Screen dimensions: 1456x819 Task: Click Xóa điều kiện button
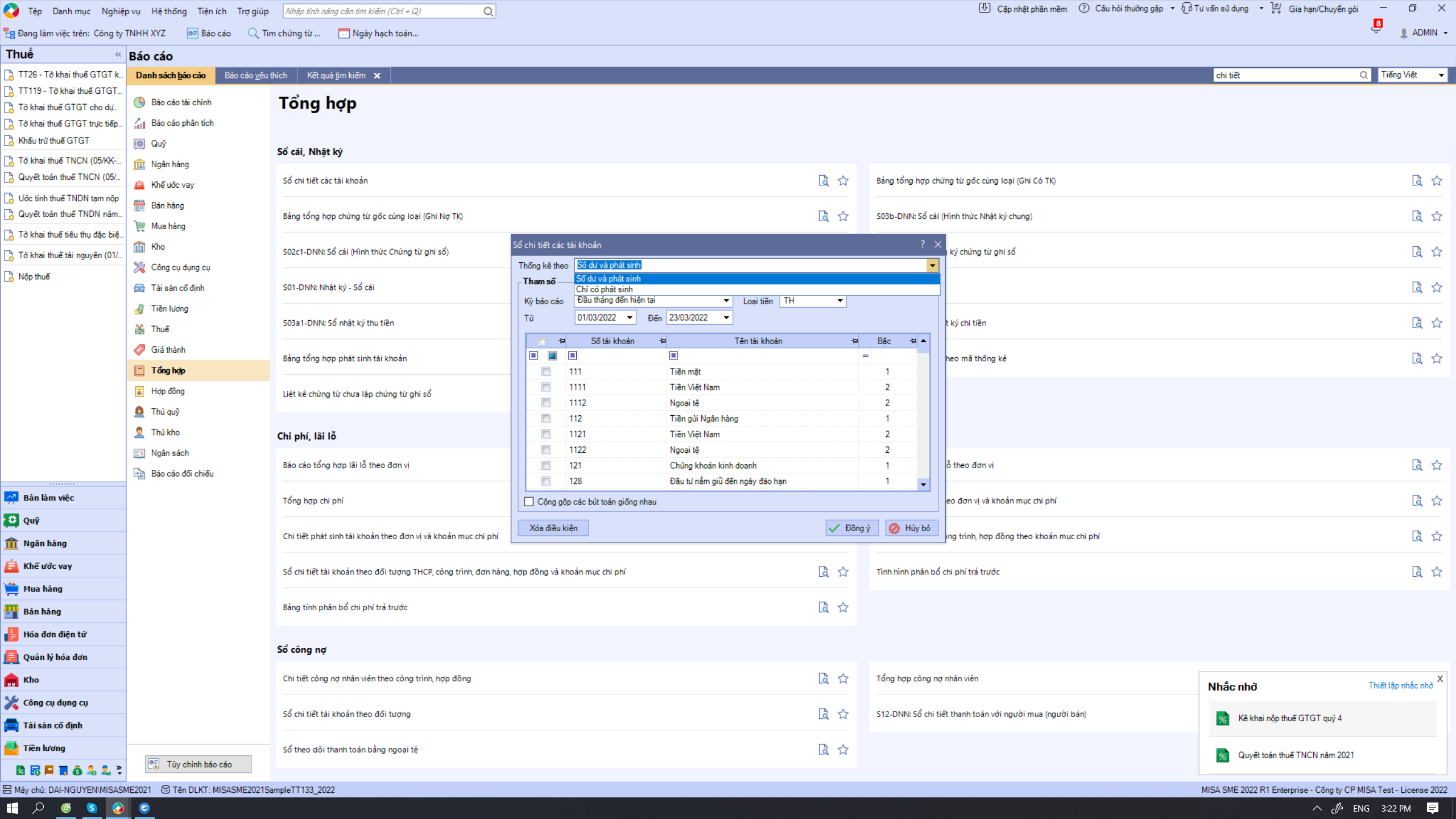coord(553,528)
